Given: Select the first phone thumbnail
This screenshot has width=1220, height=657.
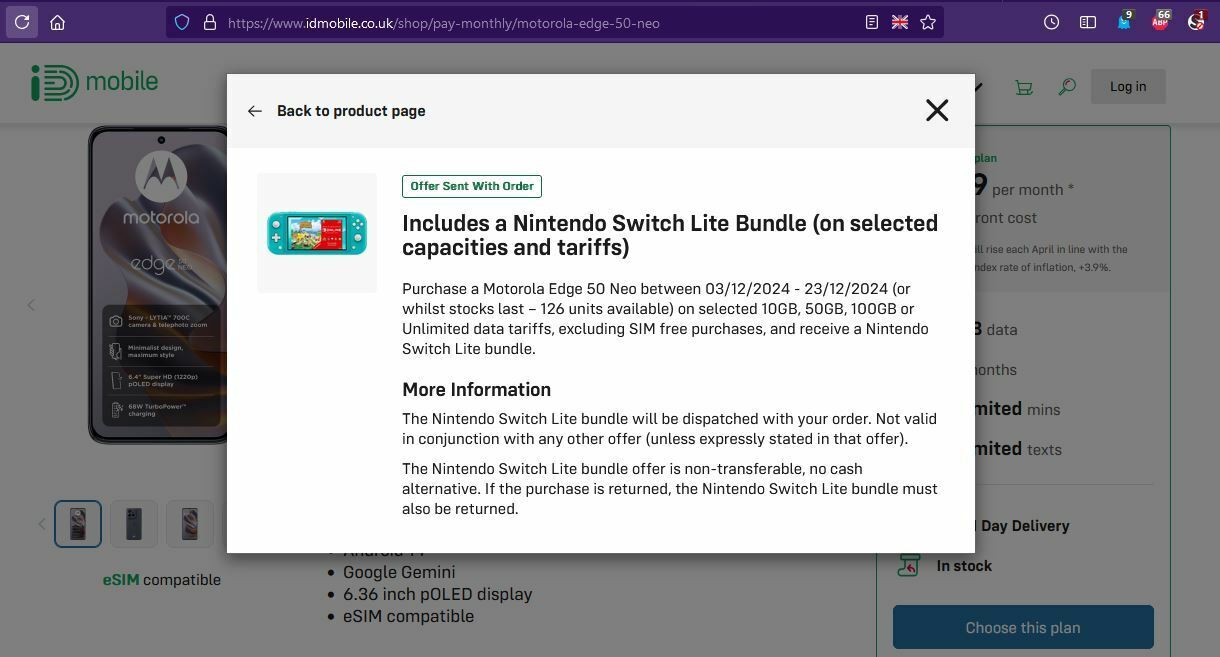Looking at the screenshot, I should coord(78,524).
